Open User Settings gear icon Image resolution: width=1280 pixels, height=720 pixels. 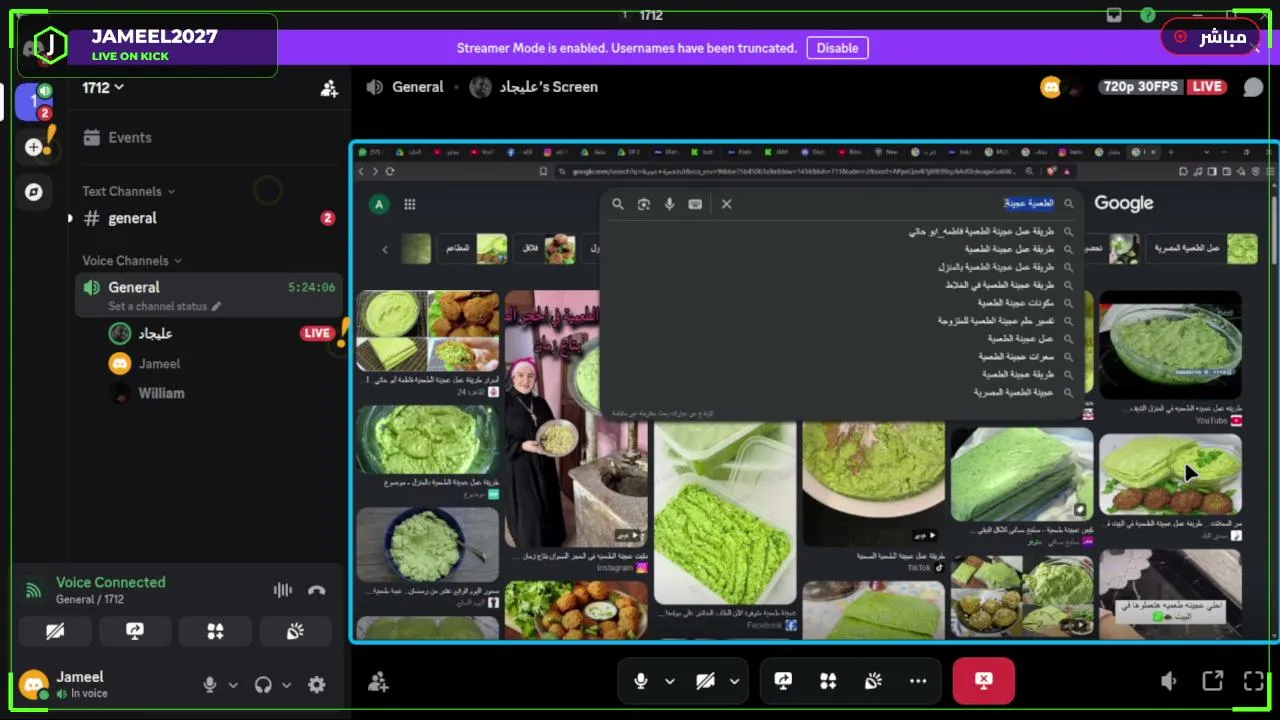pos(317,685)
